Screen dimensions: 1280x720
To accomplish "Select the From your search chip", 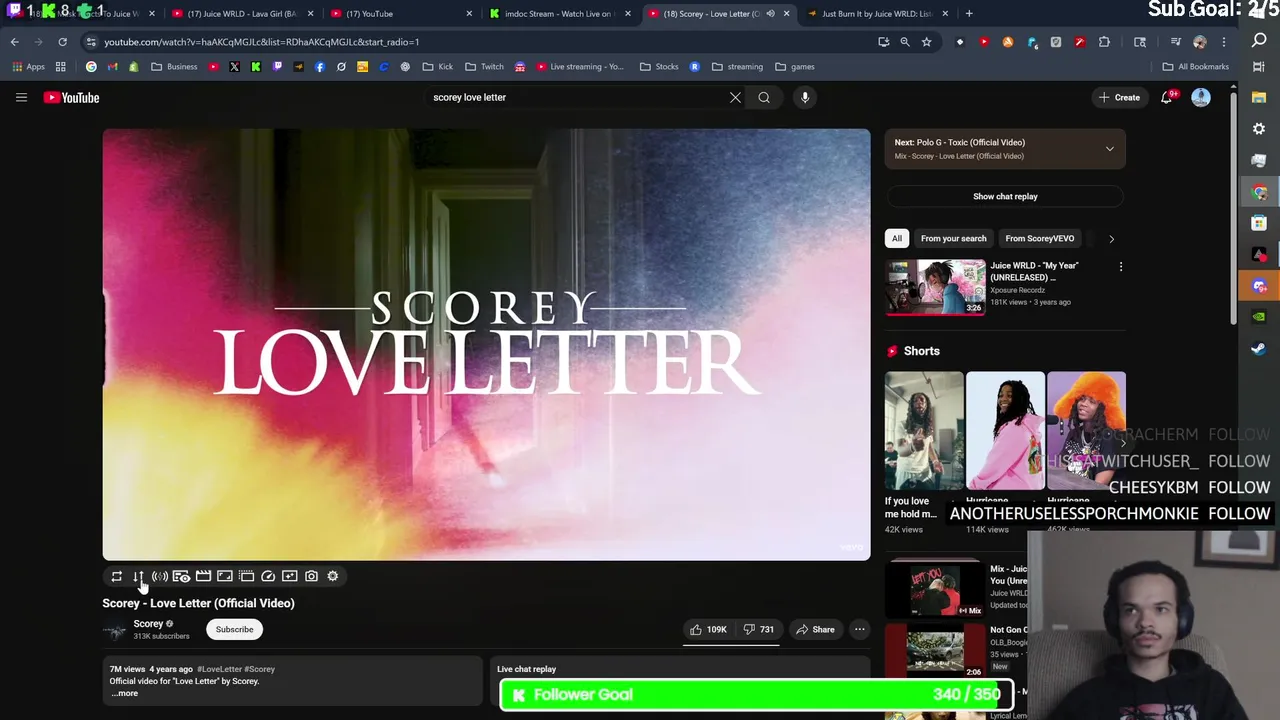I will click(953, 238).
